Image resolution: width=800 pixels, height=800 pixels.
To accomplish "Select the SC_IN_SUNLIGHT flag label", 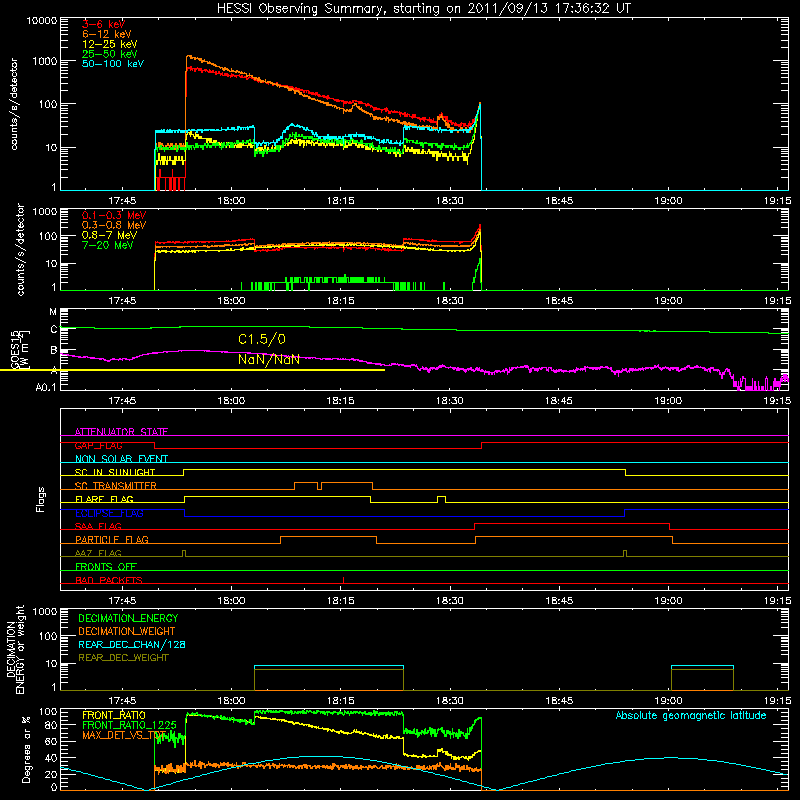I will coord(115,472).
